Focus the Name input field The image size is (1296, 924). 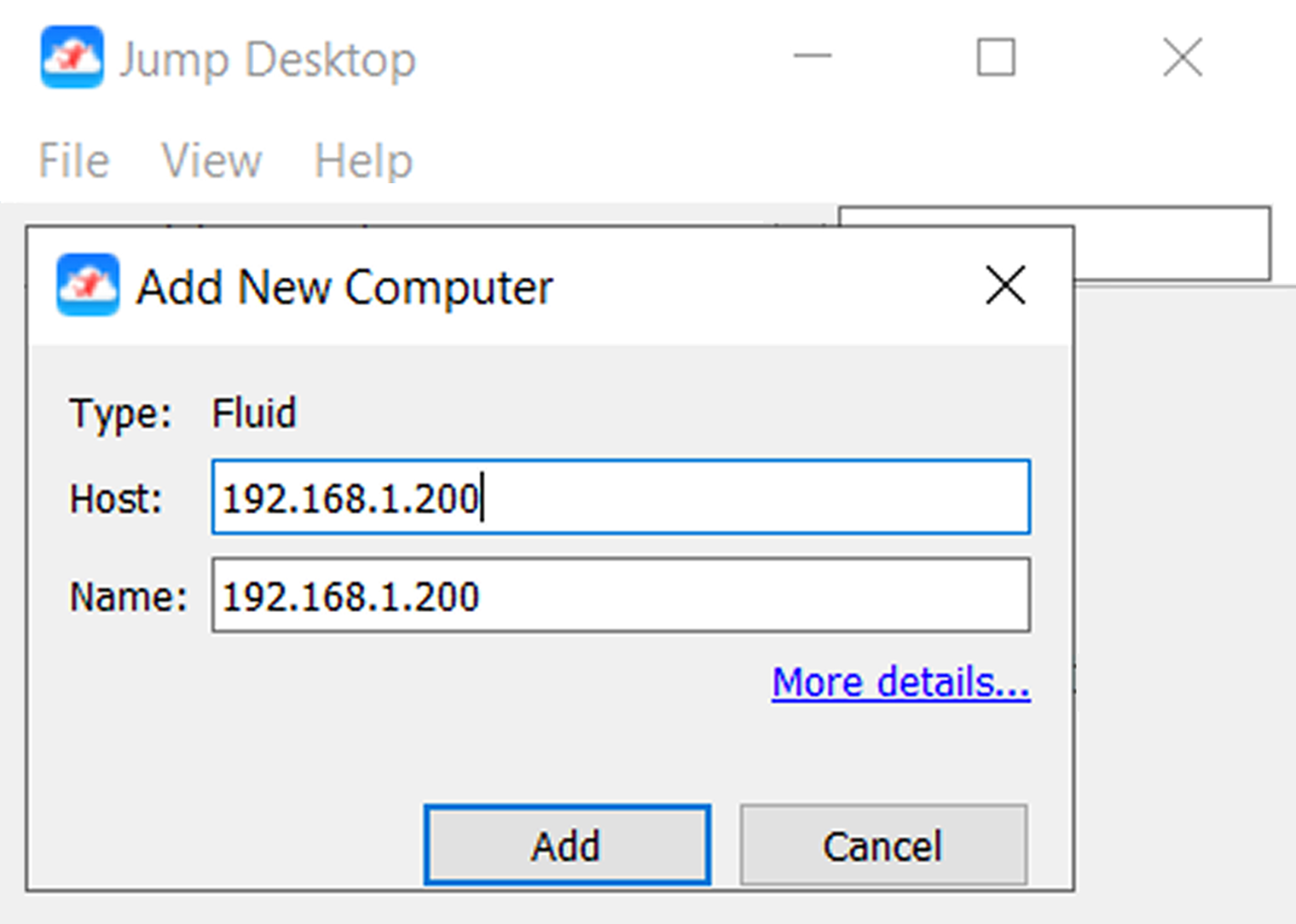coord(621,595)
